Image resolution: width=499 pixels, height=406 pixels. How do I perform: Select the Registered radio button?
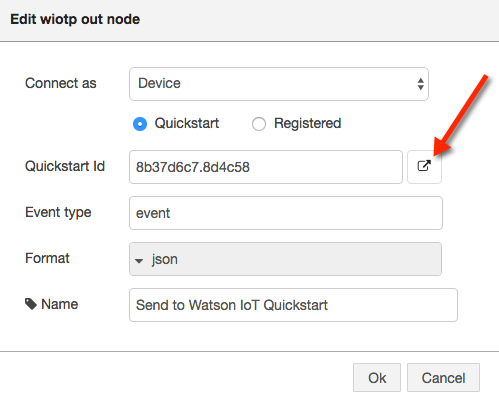(x=259, y=124)
